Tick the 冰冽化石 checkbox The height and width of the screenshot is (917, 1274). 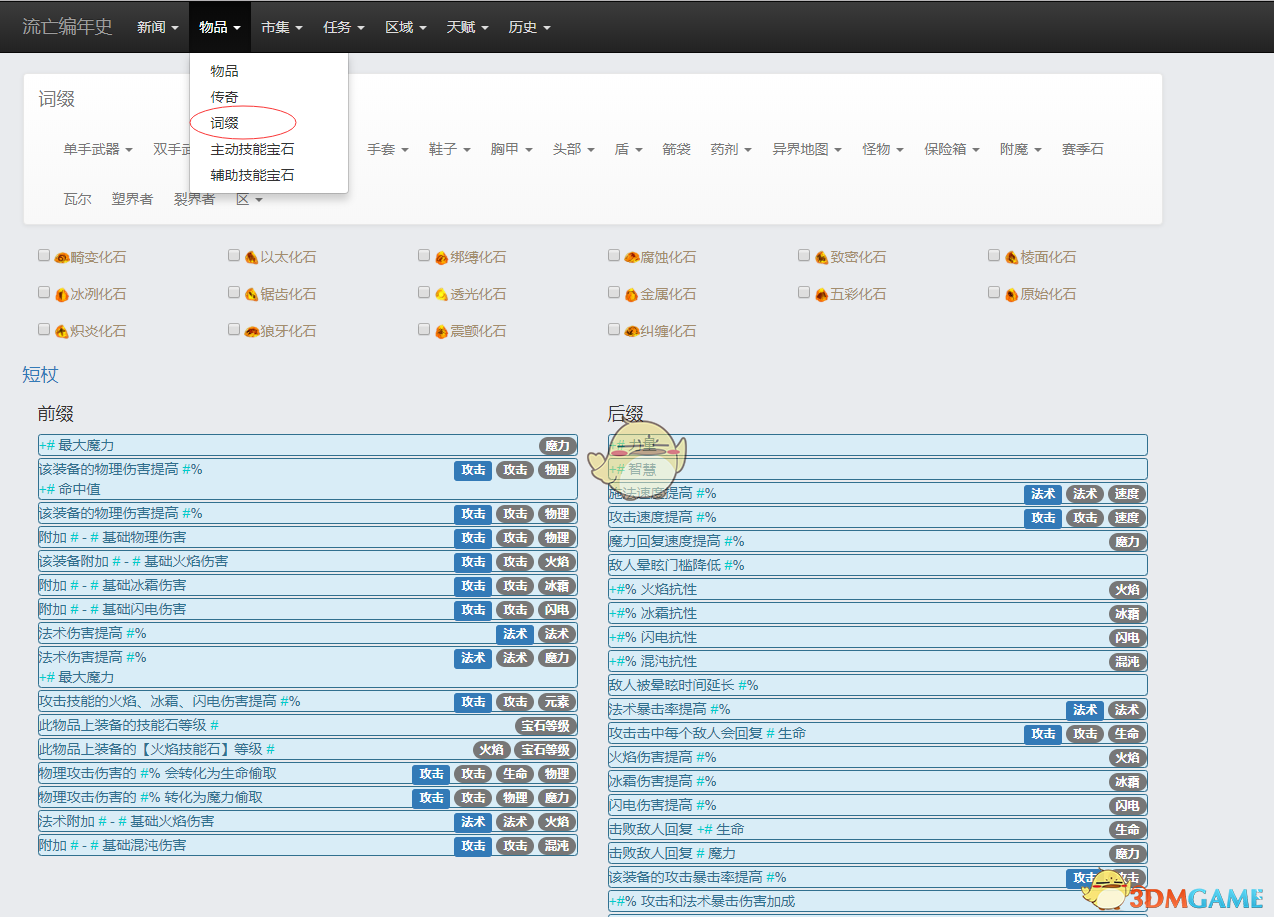coord(44,293)
